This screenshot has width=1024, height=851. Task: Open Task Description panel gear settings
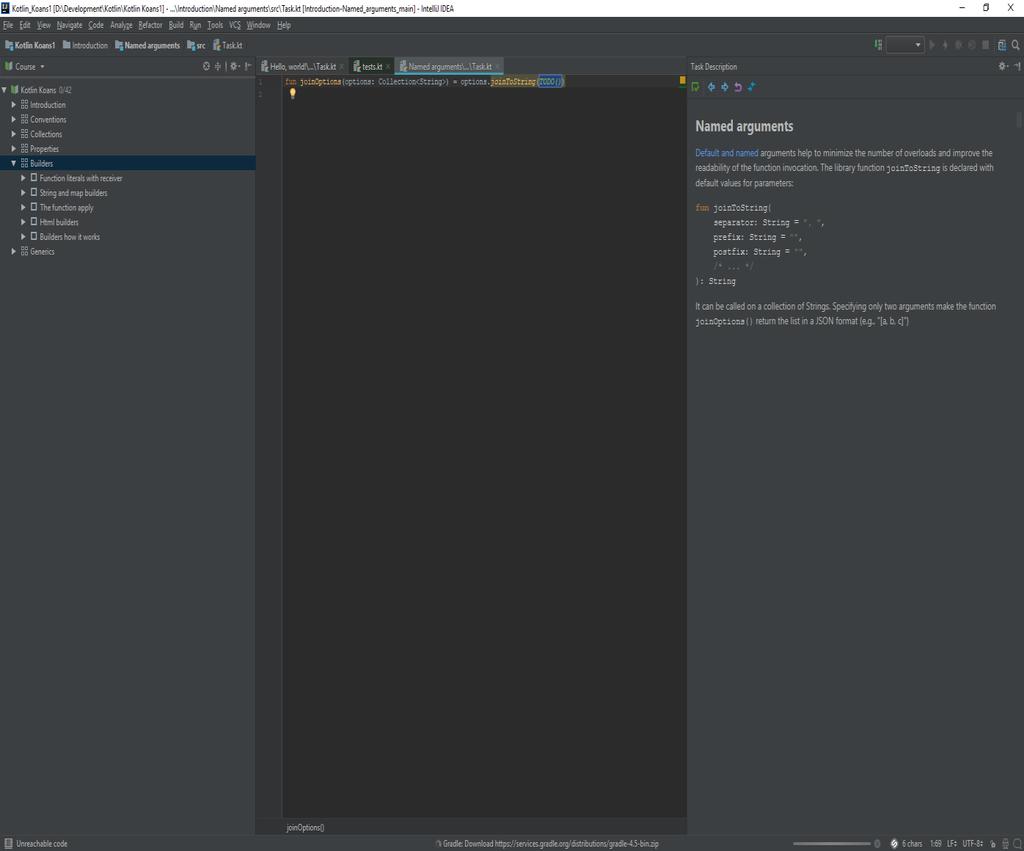1003,66
